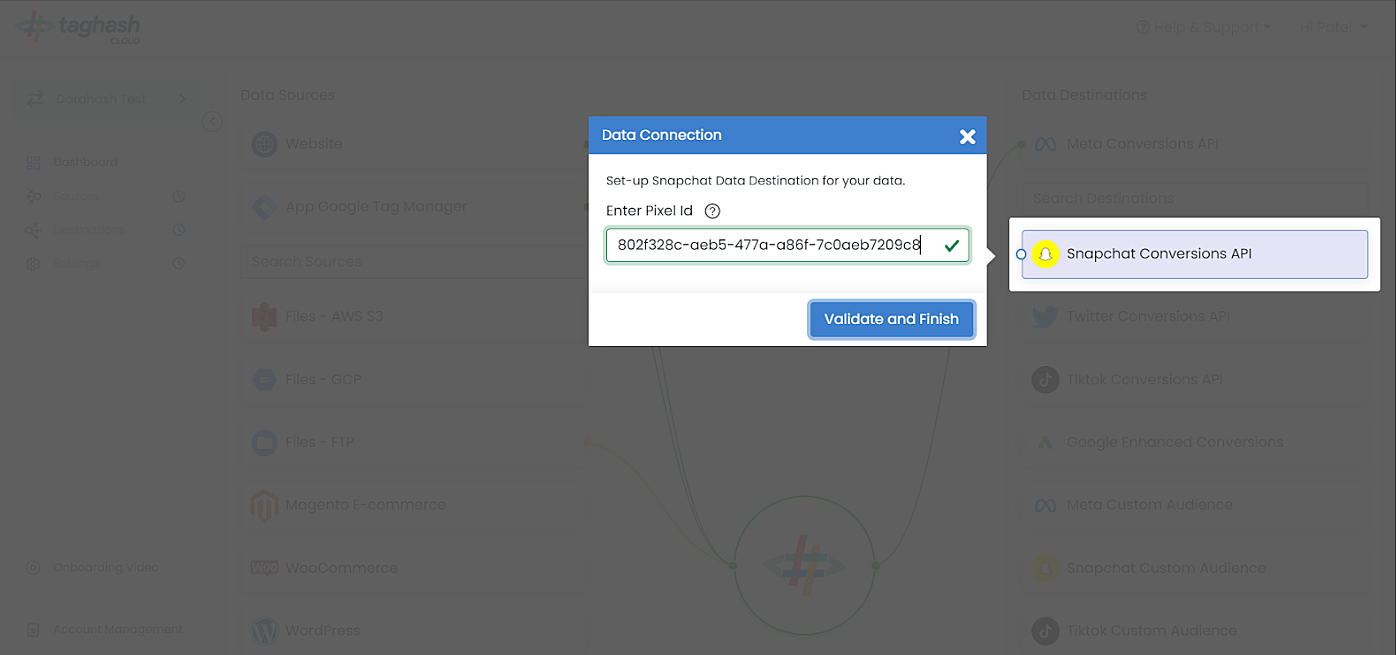This screenshot has width=1396, height=655.
Task: Click the AWS S3 icon
Action: (264, 317)
